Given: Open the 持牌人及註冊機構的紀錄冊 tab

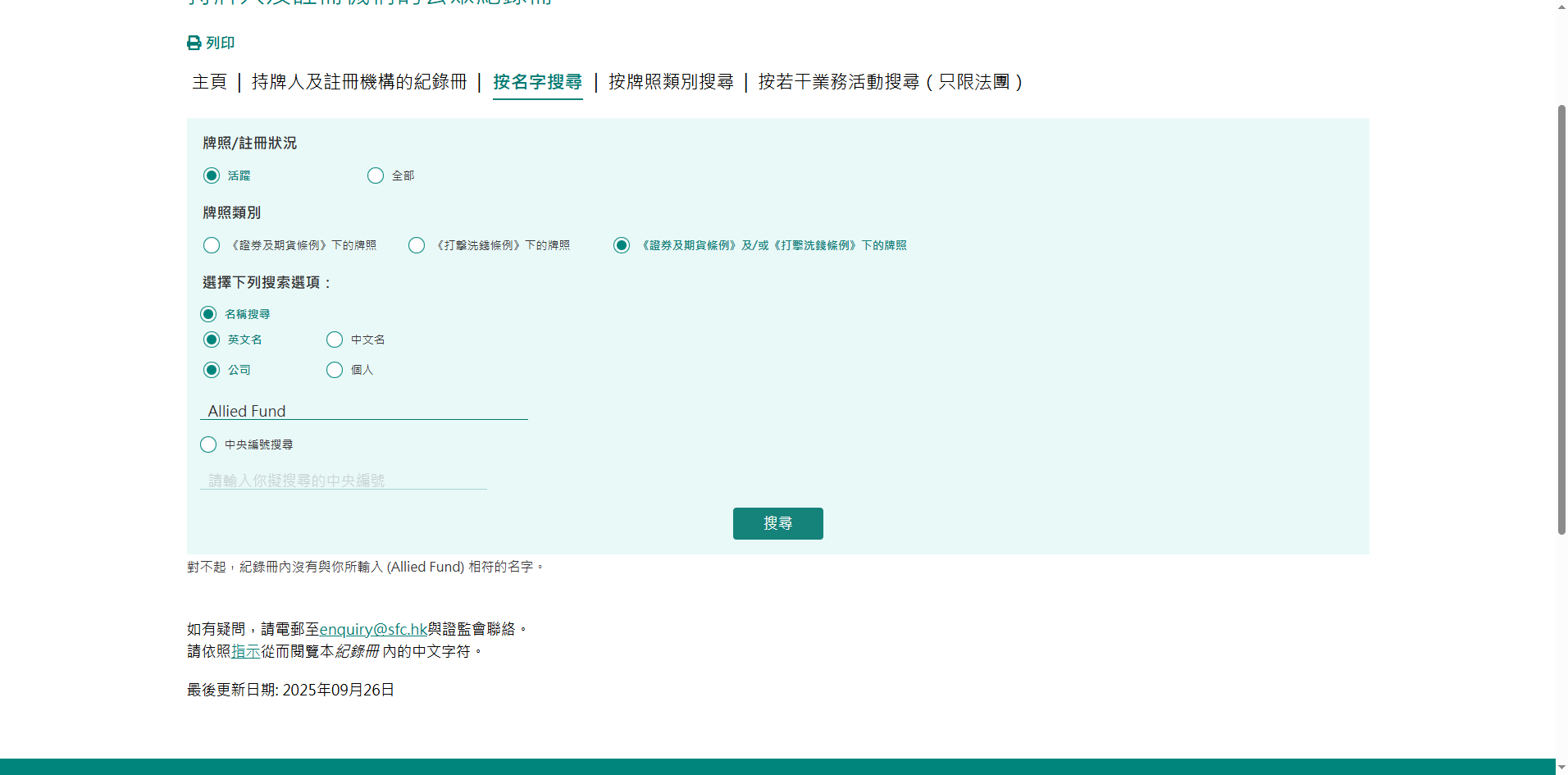Looking at the screenshot, I should (358, 82).
